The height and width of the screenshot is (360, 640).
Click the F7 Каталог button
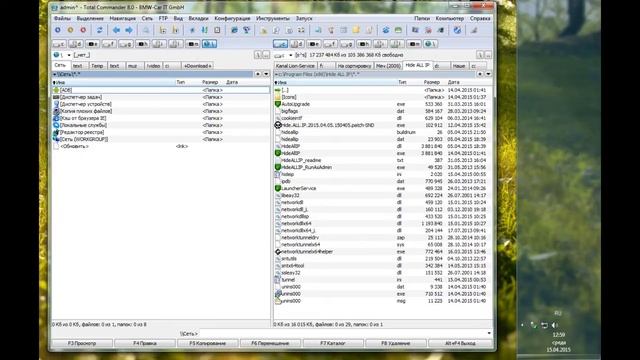click(333, 343)
